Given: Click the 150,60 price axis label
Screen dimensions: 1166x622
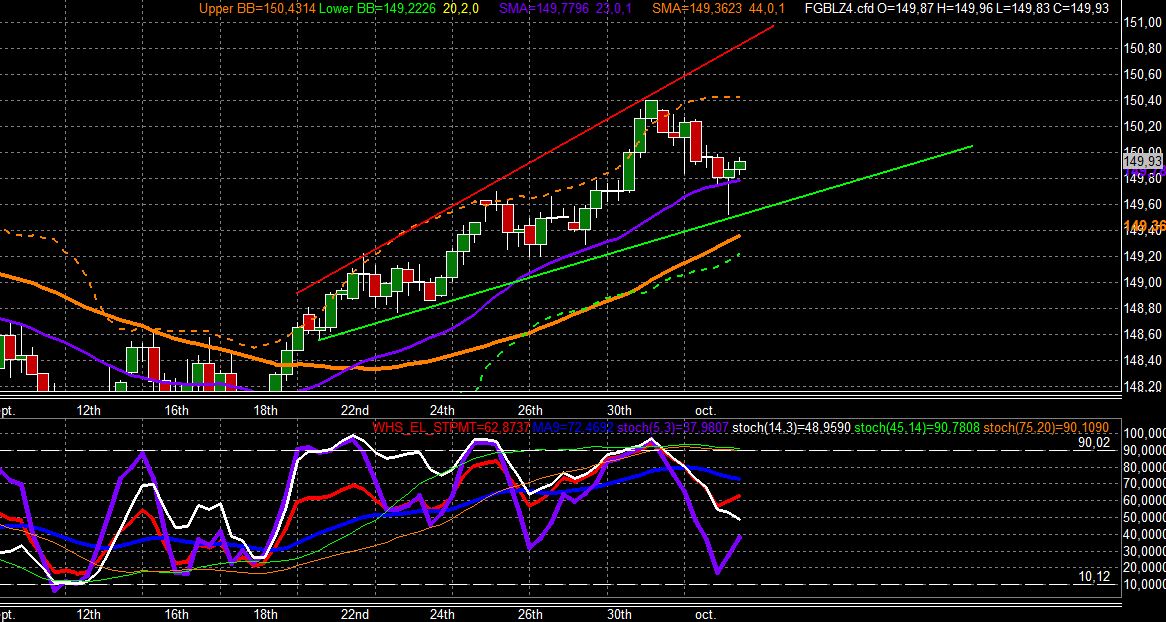Looking at the screenshot, I should pos(1144,74).
